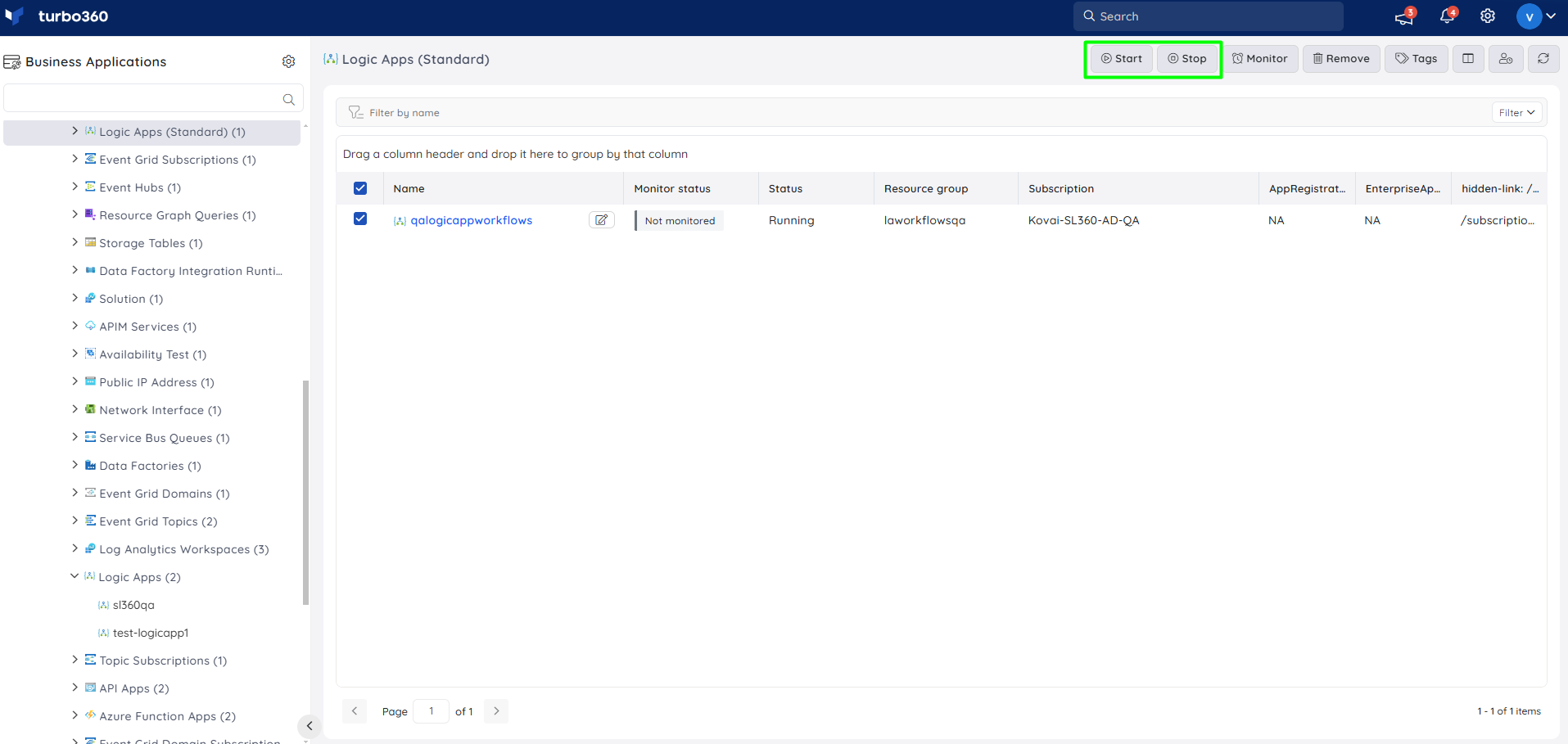This screenshot has height=744, width=1568.
Task: Click the laworkflowsqa resource group cell
Action: click(925, 220)
